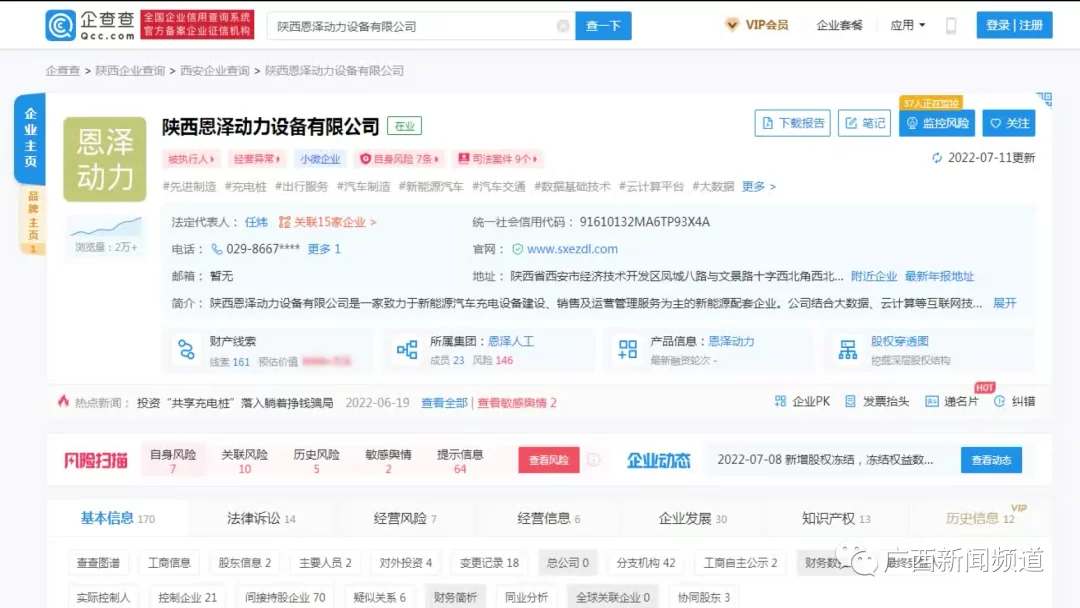The height and width of the screenshot is (608, 1080).
Task: Click the #充电桩 hashtag
Action: [245, 187]
